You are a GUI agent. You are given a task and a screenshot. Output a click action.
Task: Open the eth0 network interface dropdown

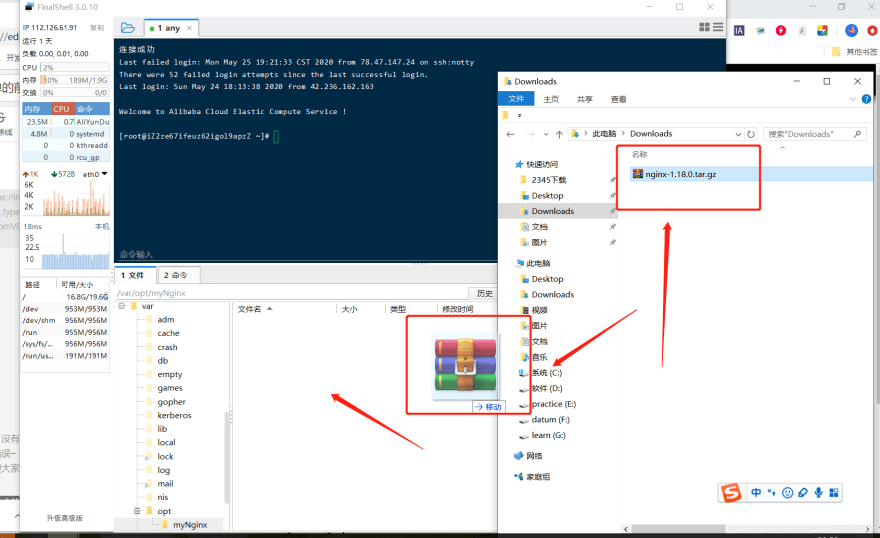(x=104, y=174)
